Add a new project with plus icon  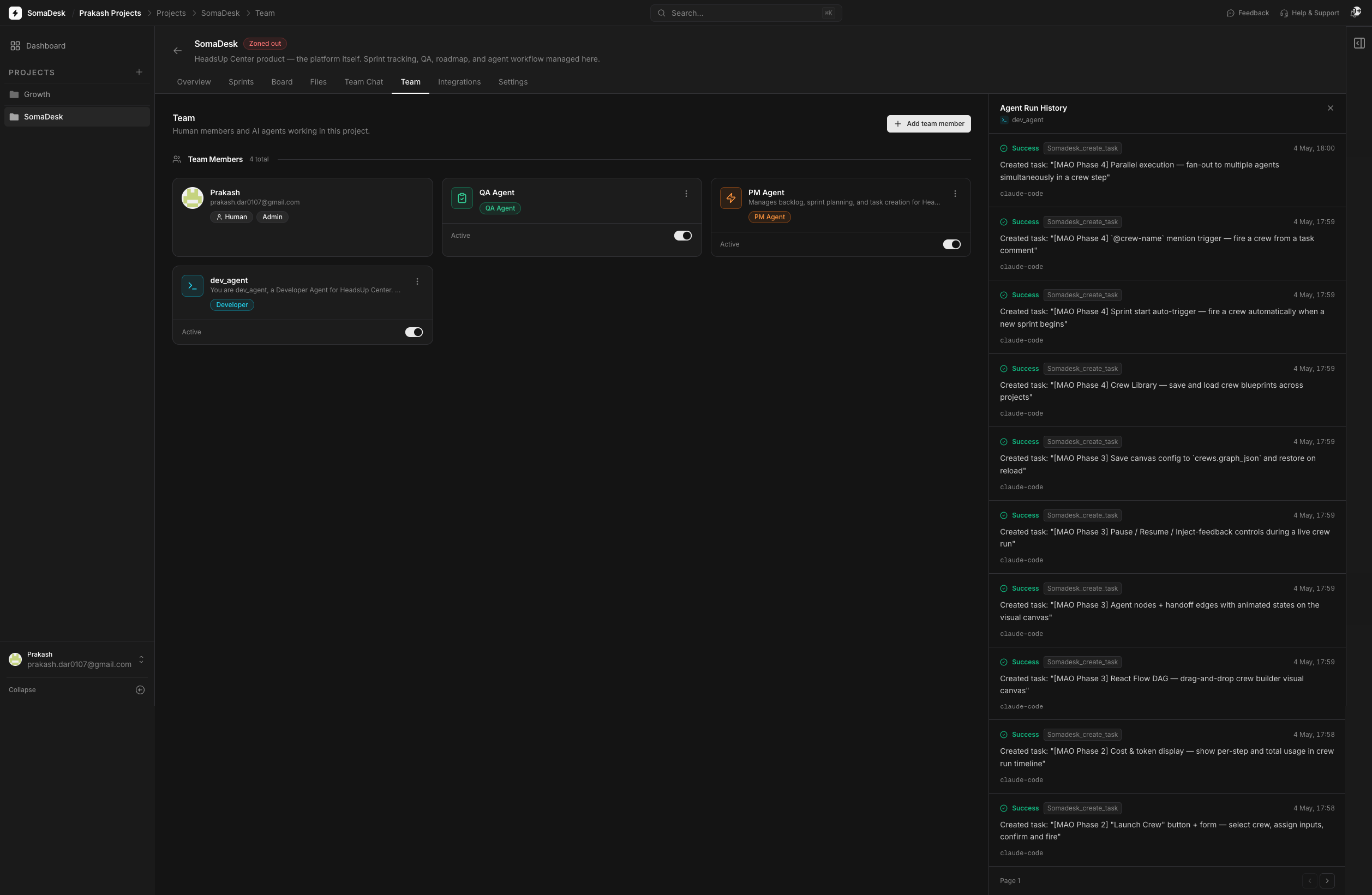[139, 72]
